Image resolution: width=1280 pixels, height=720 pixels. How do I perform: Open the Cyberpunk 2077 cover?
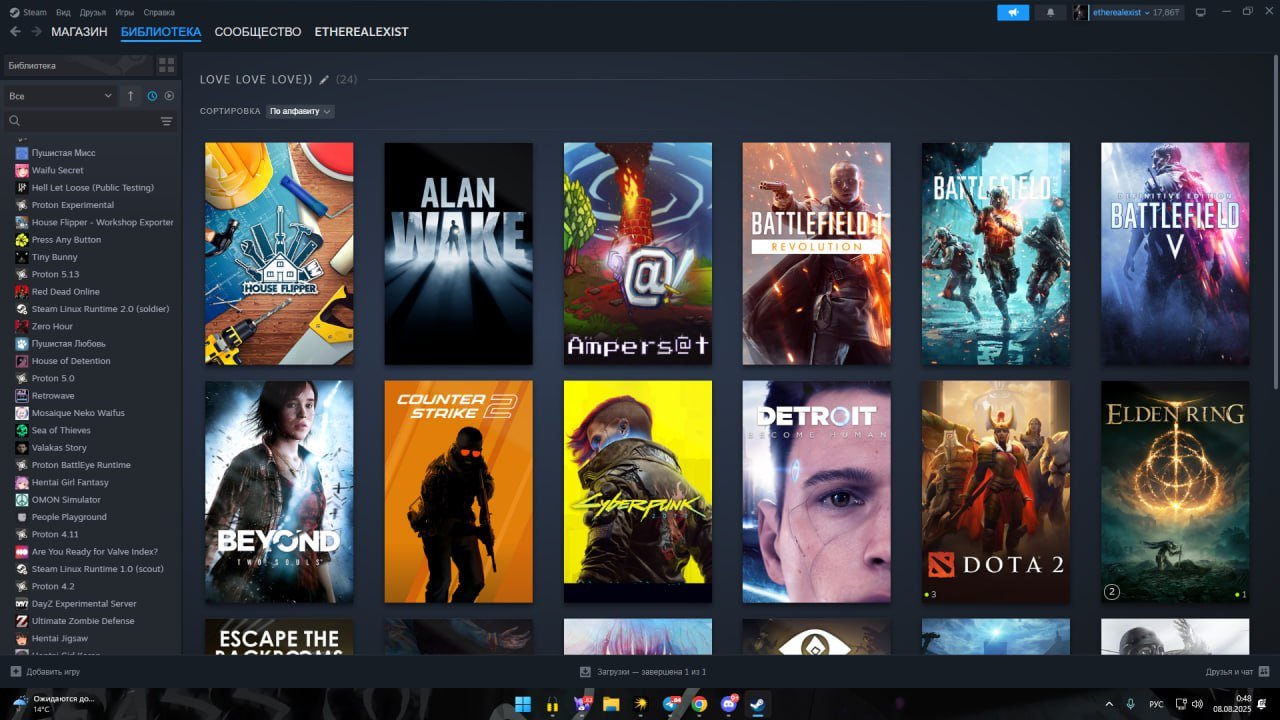coord(638,492)
